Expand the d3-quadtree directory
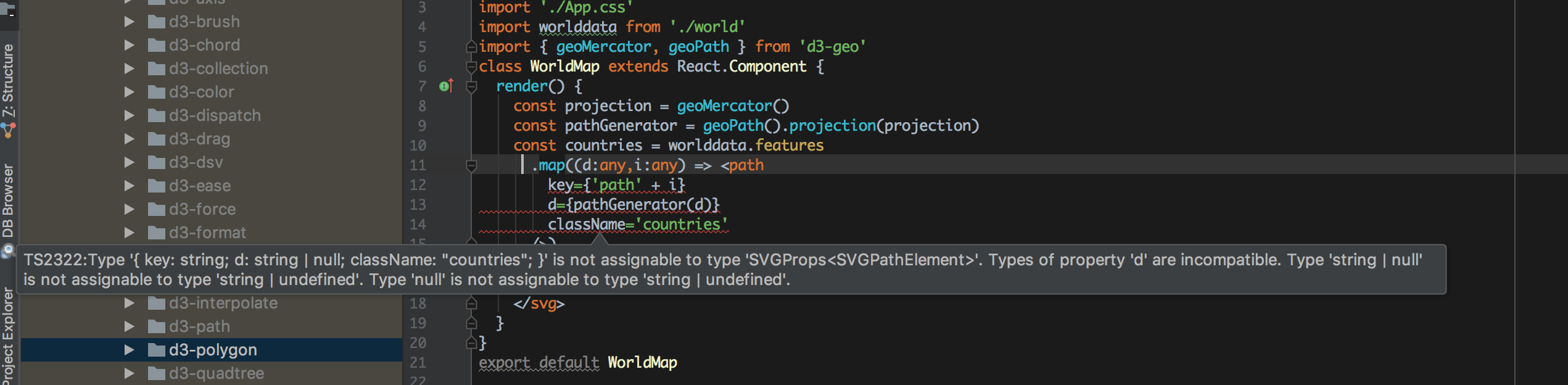The height and width of the screenshot is (385, 1568). coord(129,373)
